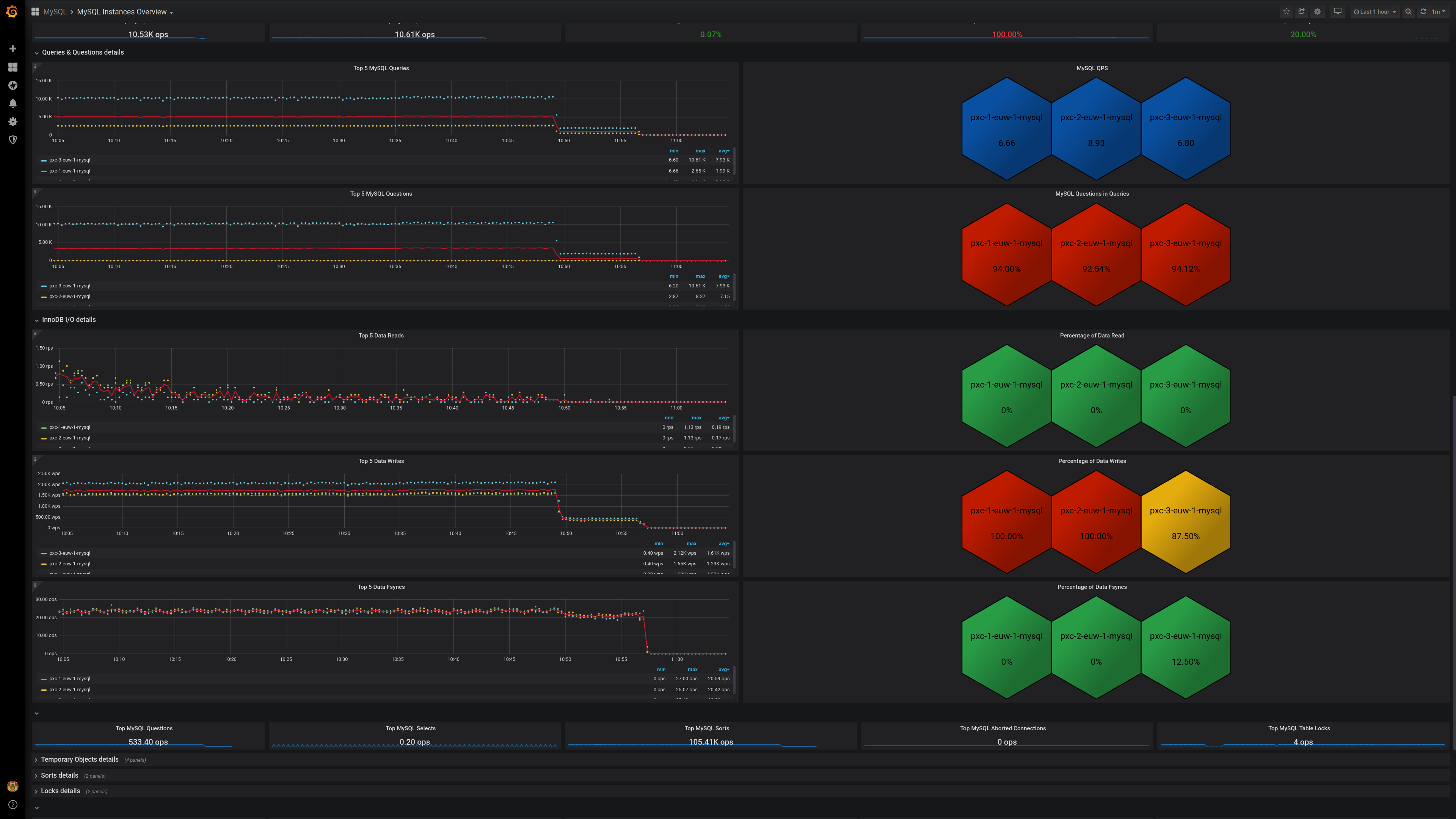Open the MySQL QPS panel title menu
The width and height of the screenshot is (1456, 819).
[x=1092, y=68]
